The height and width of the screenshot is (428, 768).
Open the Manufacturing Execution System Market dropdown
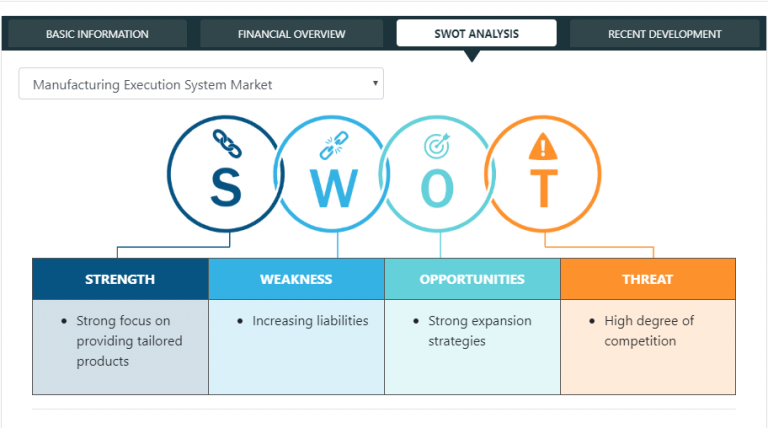(200, 84)
